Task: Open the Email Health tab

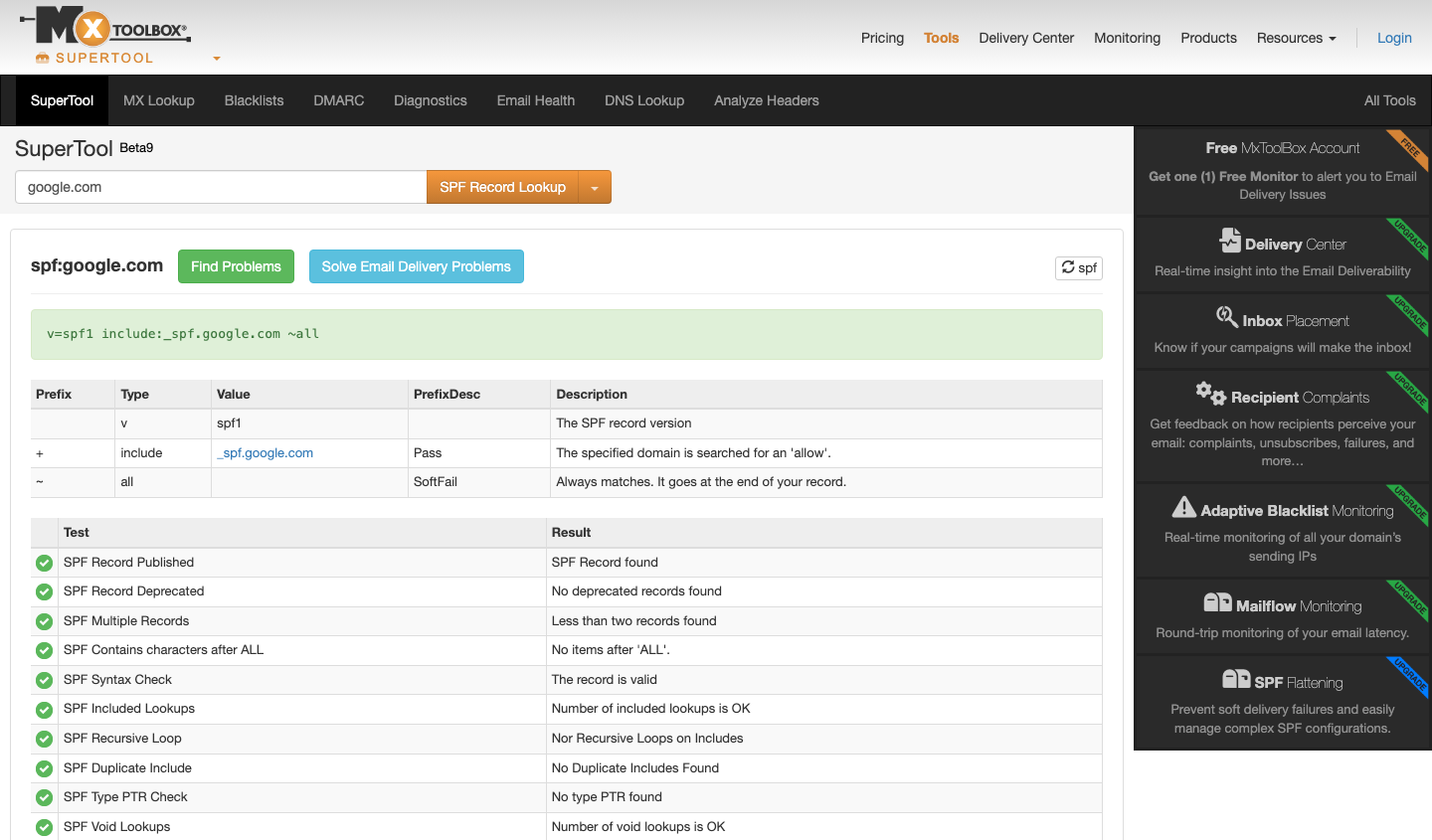Action: pos(536,100)
